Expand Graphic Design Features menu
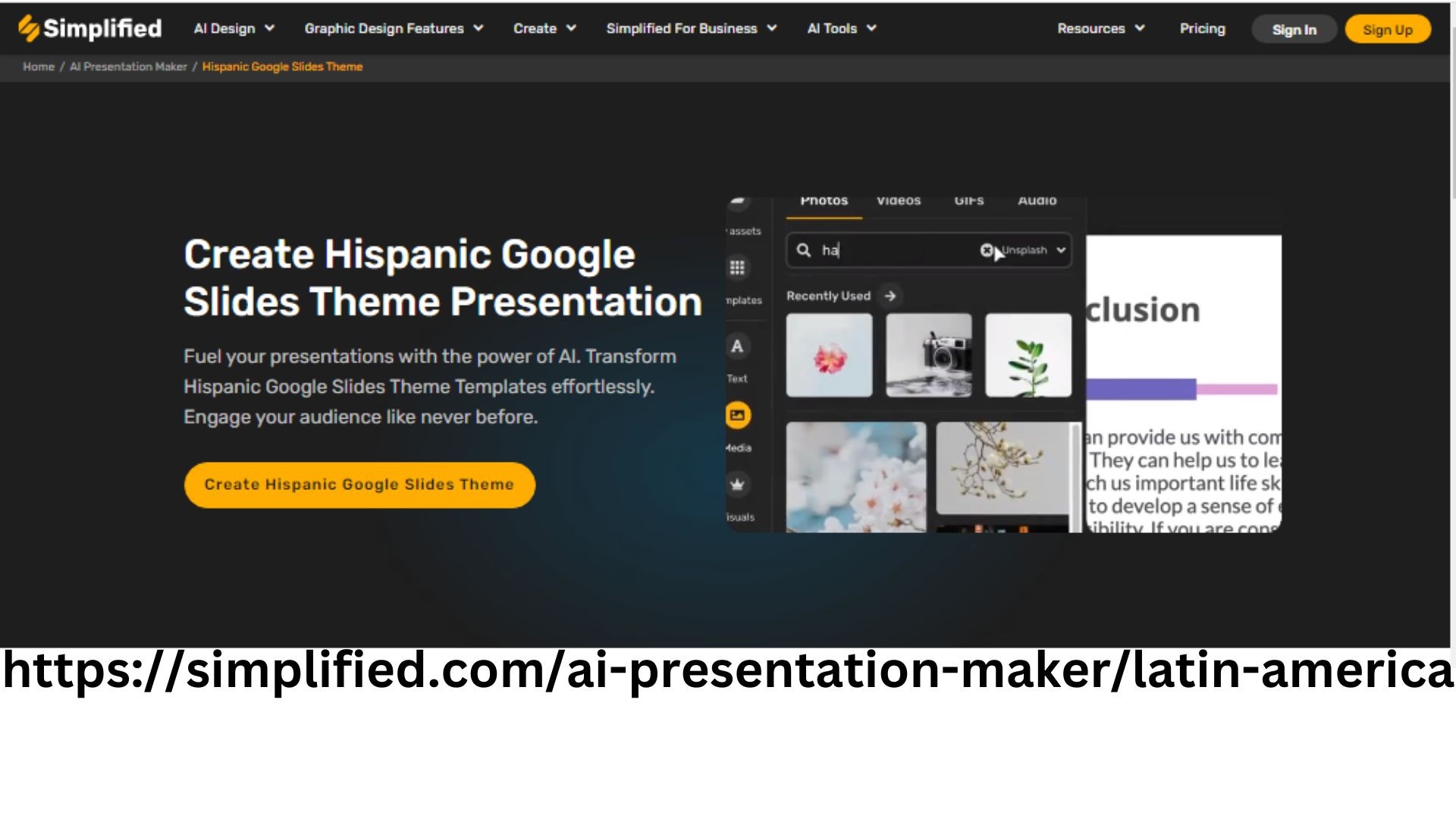Screen dimensions: 1456x819 tap(394, 29)
